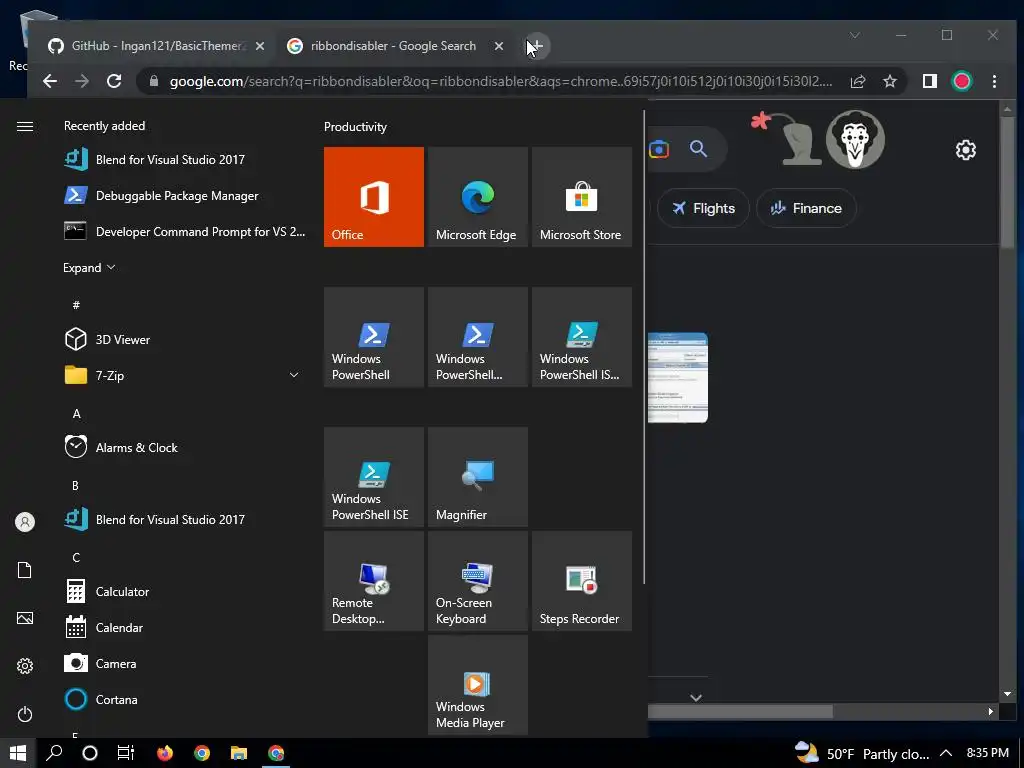Screen dimensions: 1024x768
Task: Open Developer Command Prompt for VS
Action: coord(183,231)
